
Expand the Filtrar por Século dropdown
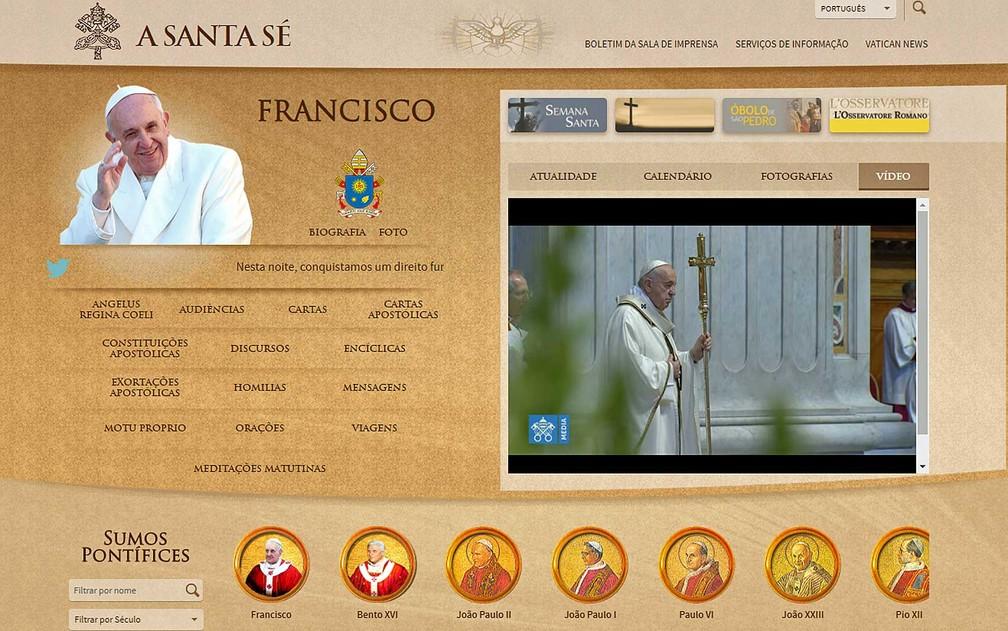(136, 619)
